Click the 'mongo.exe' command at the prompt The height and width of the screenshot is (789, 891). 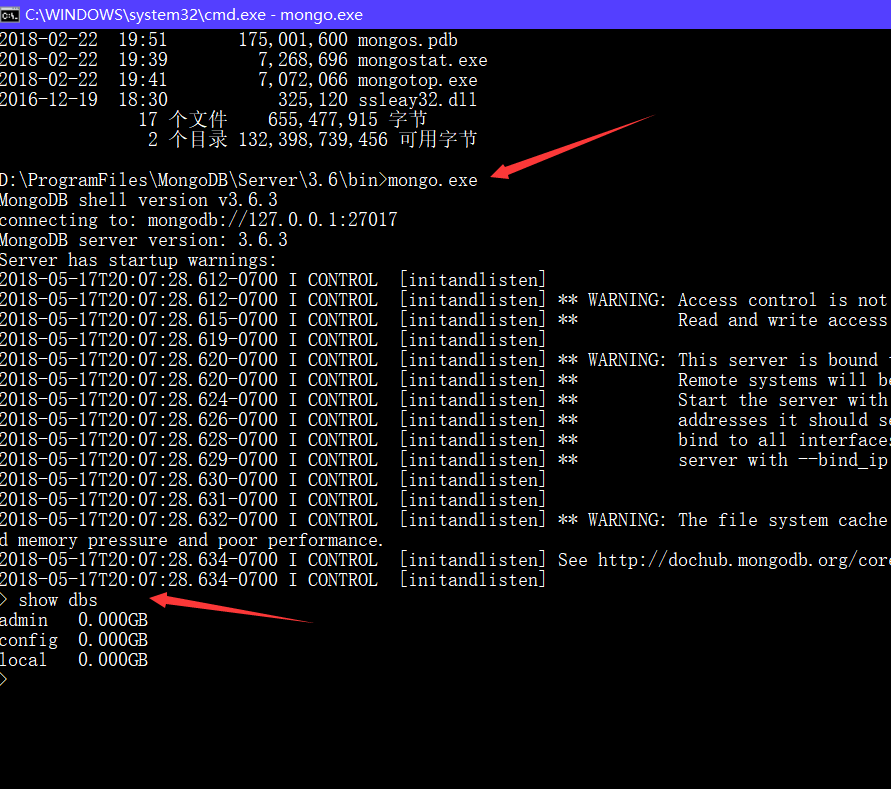[432, 180]
